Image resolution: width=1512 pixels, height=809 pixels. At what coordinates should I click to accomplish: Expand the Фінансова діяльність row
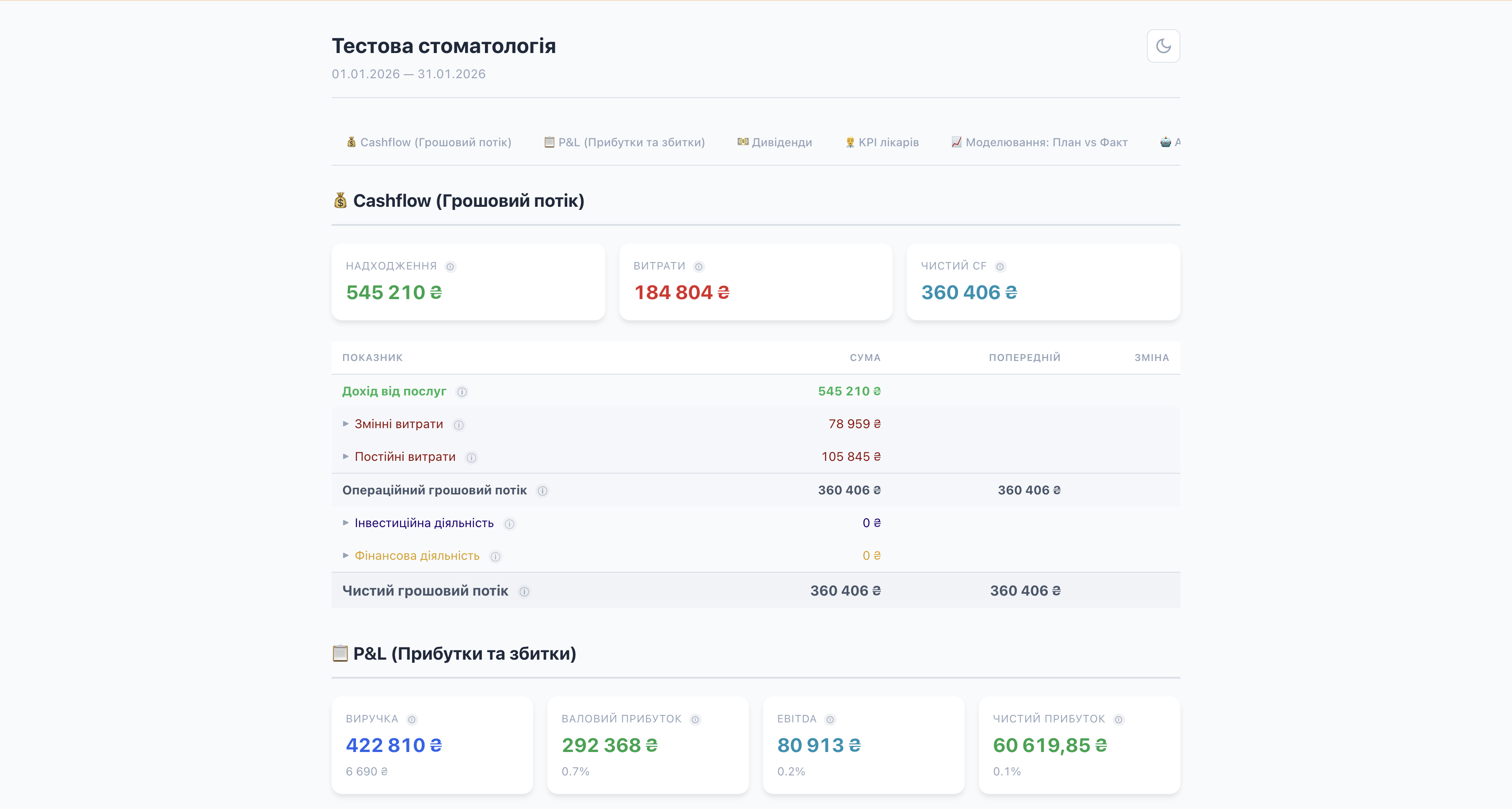tap(346, 555)
